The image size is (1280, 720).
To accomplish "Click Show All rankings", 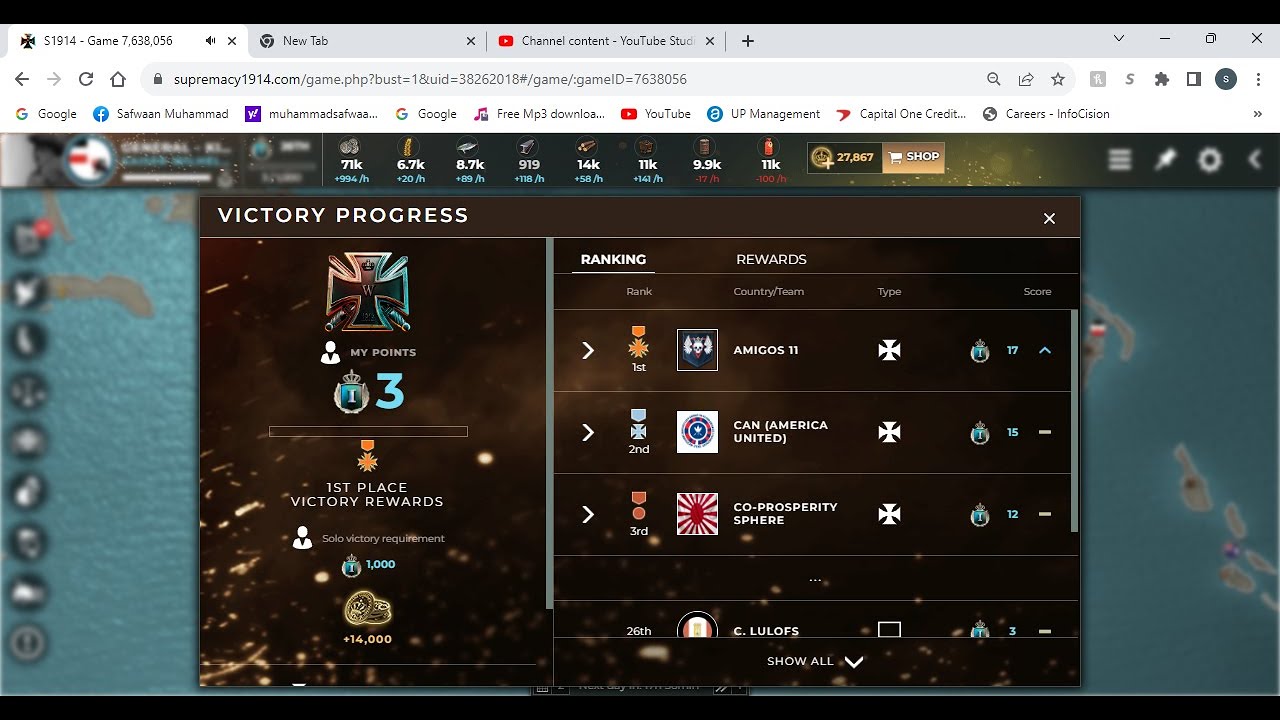I will point(815,661).
